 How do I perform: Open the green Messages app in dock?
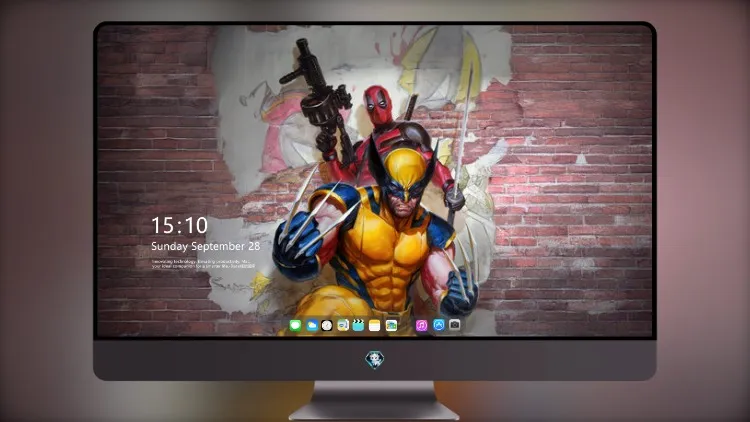(x=295, y=326)
